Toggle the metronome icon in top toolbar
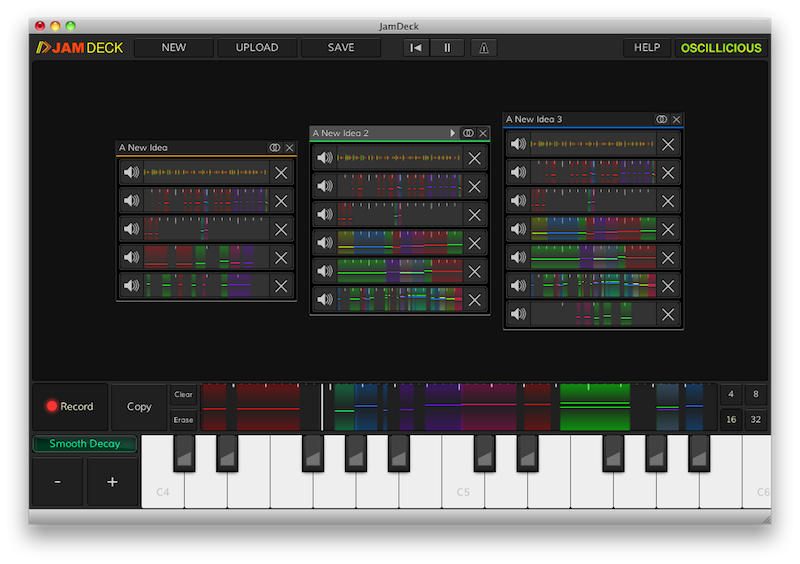Screen dimensions: 800x564 pyautogui.click(x=484, y=48)
